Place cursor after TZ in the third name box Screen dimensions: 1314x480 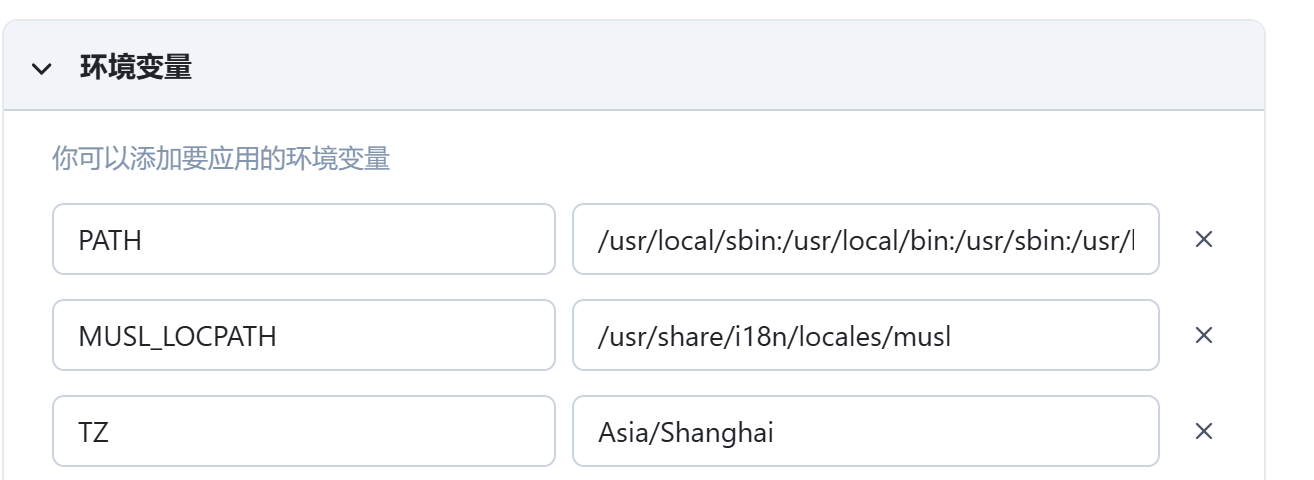111,432
